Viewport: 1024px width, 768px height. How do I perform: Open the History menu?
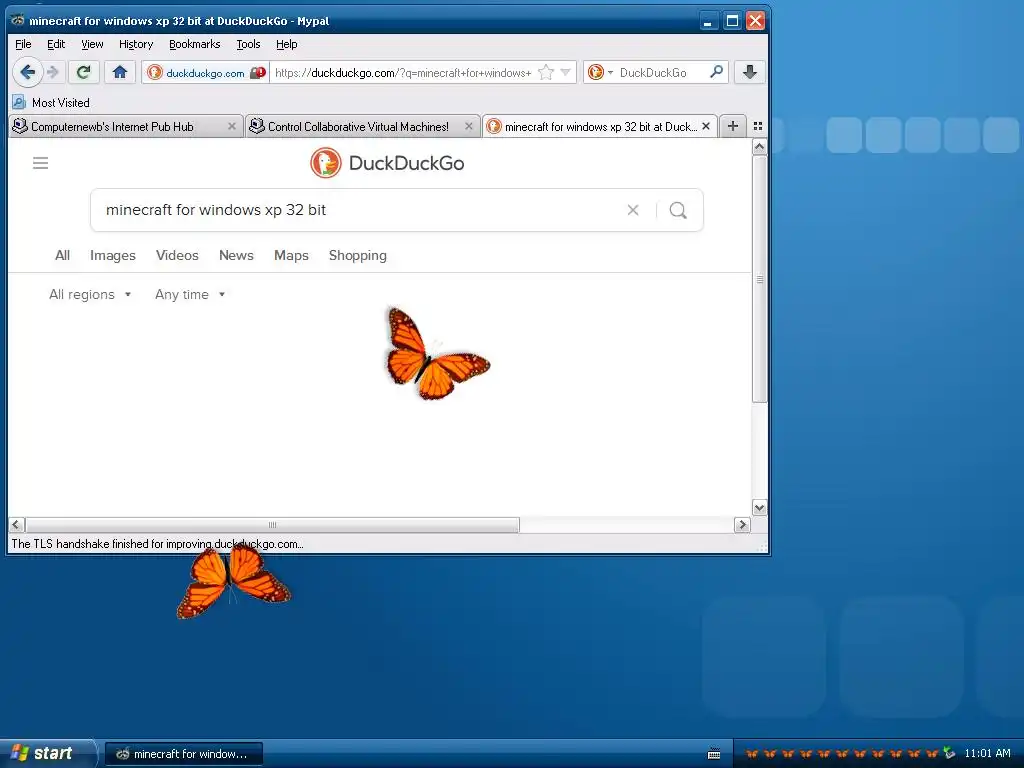tap(136, 44)
